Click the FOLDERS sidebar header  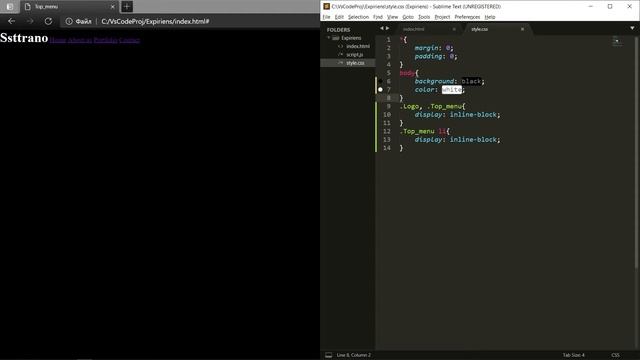coord(338,30)
